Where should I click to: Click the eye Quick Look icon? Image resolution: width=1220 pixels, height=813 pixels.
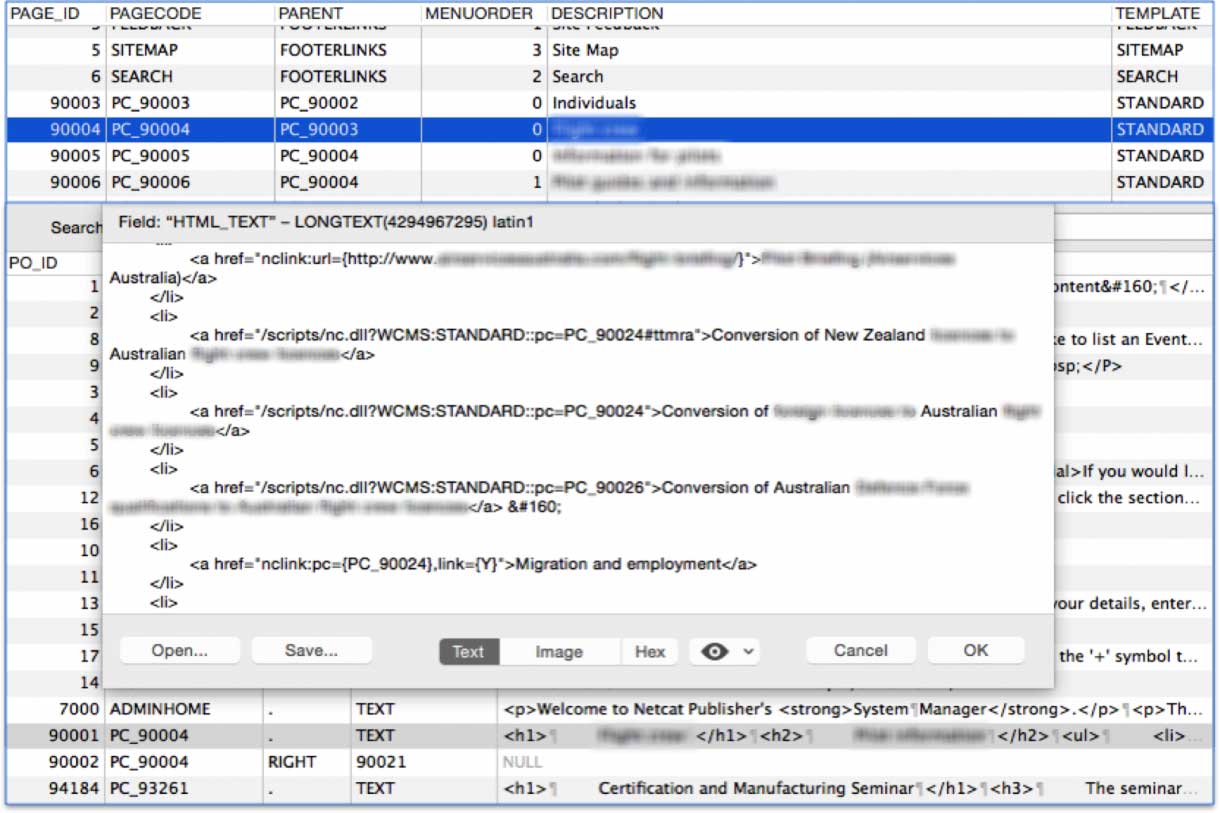714,651
